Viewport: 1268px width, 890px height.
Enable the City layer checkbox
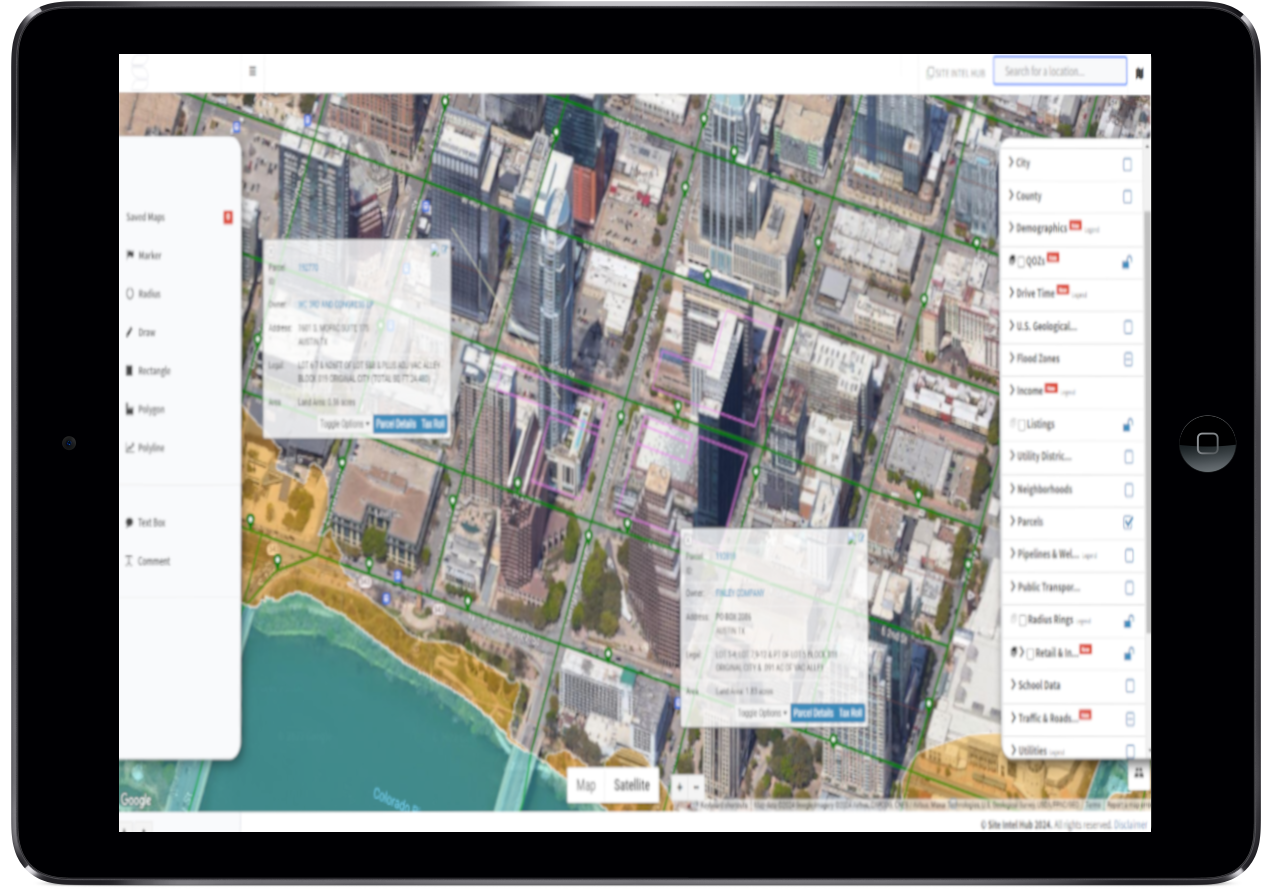[x=1128, y=164]
